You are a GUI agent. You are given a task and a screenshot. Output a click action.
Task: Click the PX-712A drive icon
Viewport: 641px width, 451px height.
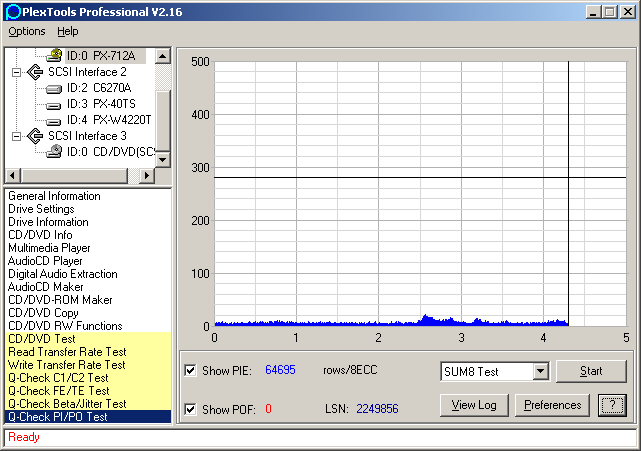pos(54,55)
